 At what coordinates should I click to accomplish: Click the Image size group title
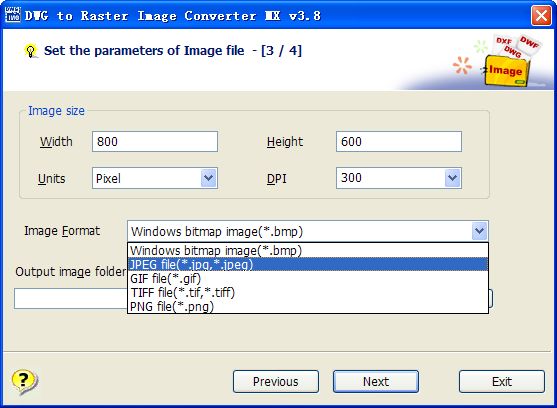(x=56, y=111)
